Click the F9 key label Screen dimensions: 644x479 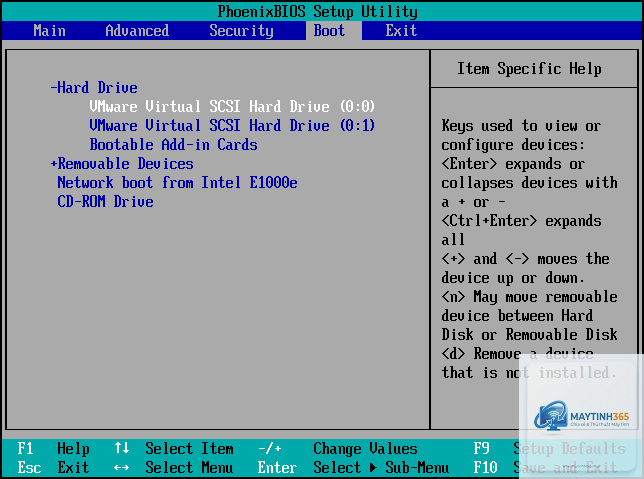[481, 449]
